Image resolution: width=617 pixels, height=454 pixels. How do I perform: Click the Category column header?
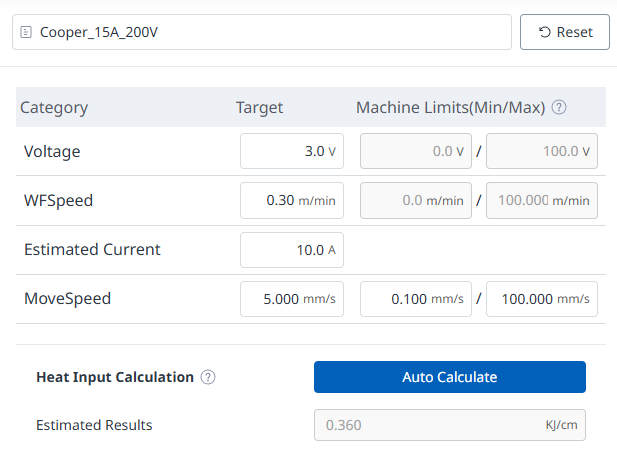point(54,108)
